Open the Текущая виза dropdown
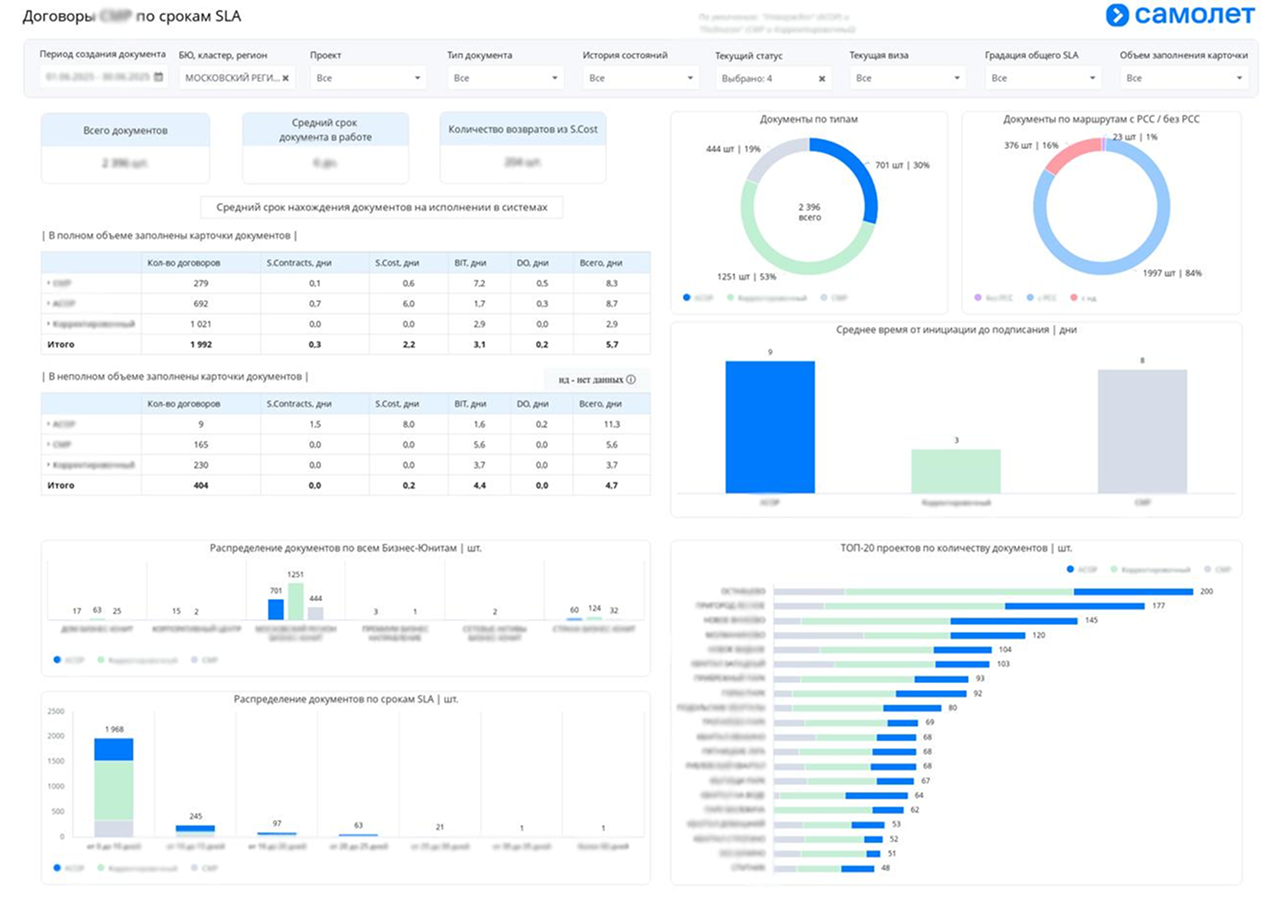Screen dimensions: 1280x900 pyautogui.click(x=908, y=77)
